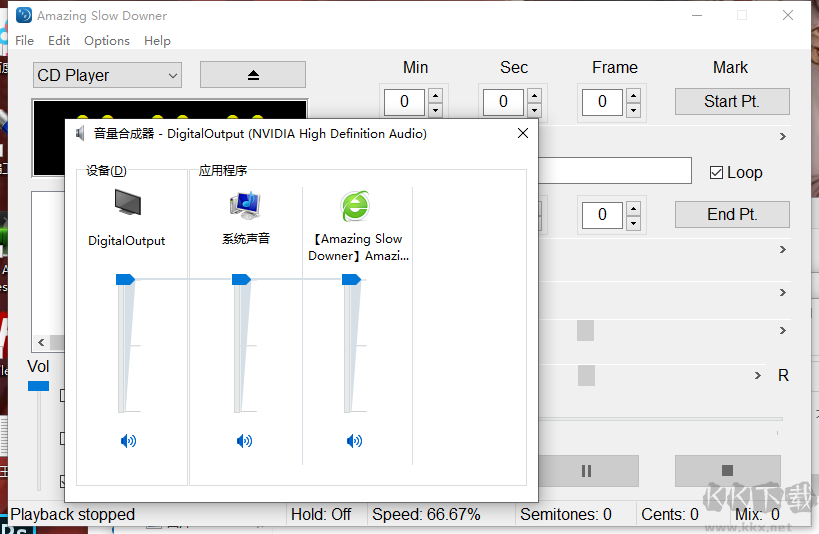Click the Semitones: 0 status text
This screenshot has height=534, width=819.
tap(566, 515)
